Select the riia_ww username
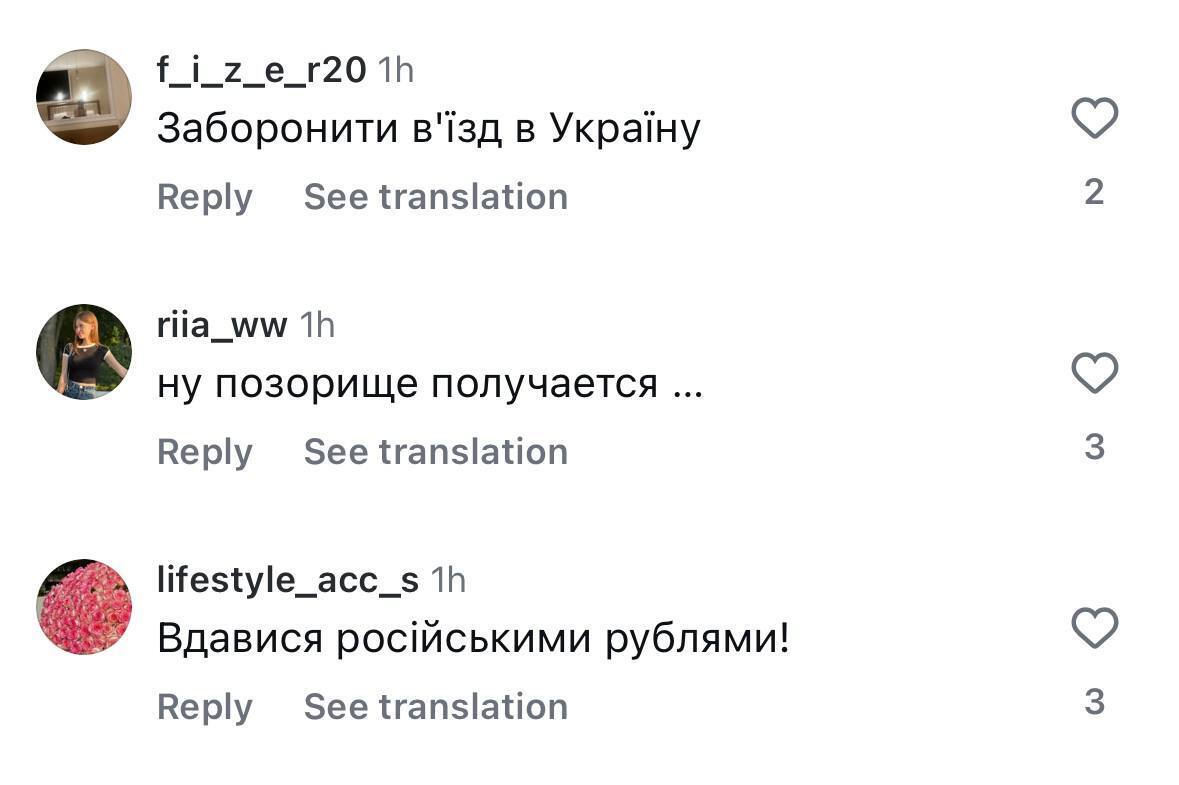This screenshot has height=785, width=1179. tap(222, 324)
